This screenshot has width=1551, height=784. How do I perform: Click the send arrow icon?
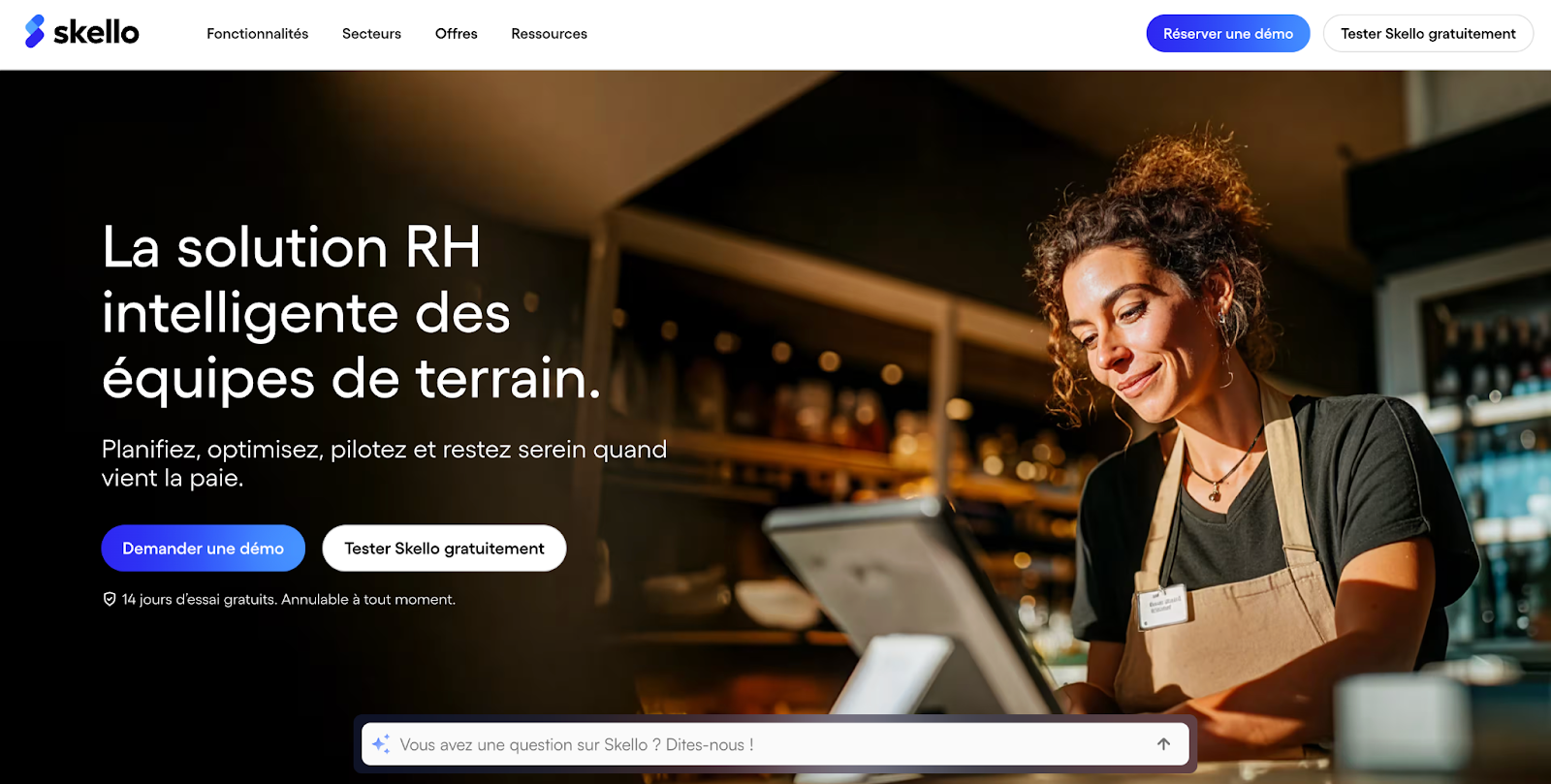coord(1163,744)
